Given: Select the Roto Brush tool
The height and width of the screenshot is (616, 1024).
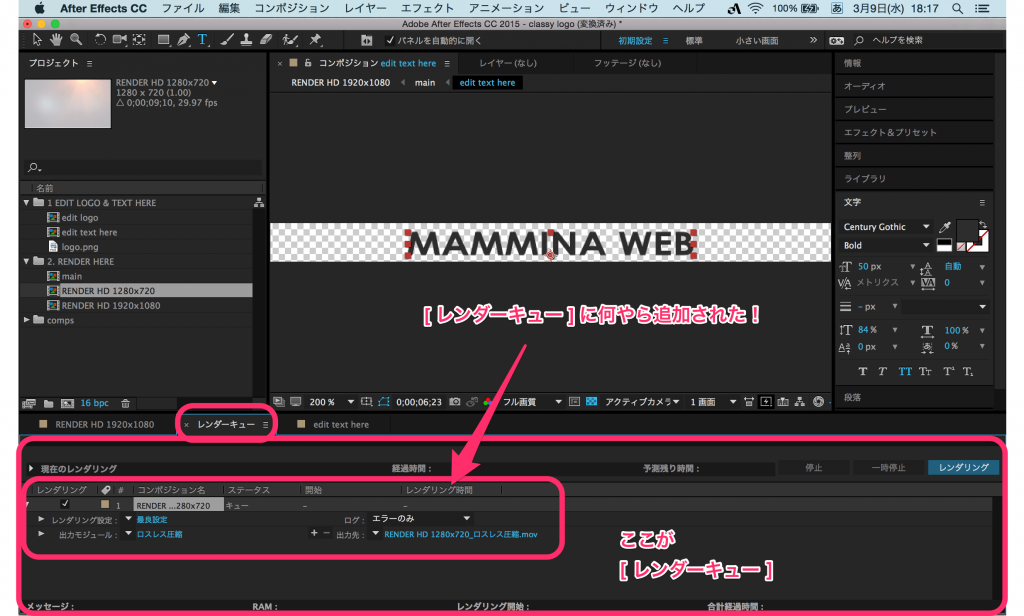Looking at the screenshot, I should coord(290,40).
